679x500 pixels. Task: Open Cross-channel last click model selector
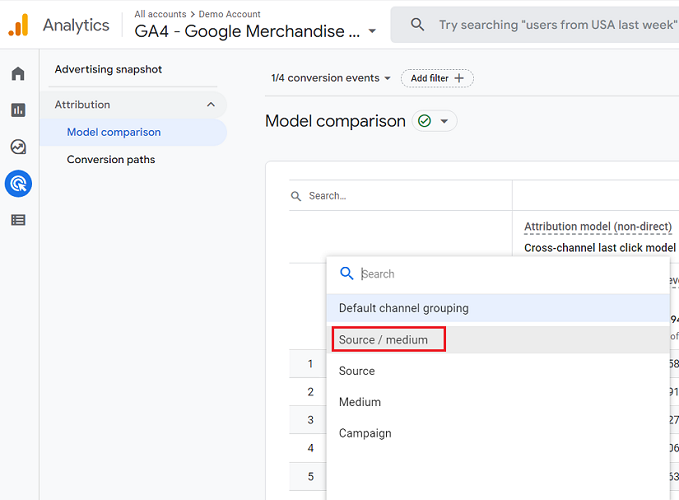click(x=600, y=248)
